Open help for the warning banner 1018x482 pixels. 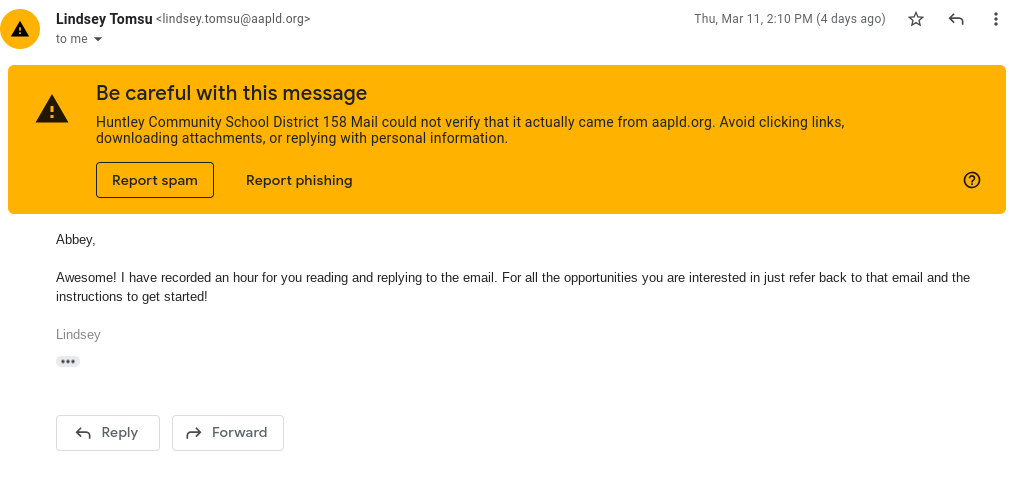971,180
